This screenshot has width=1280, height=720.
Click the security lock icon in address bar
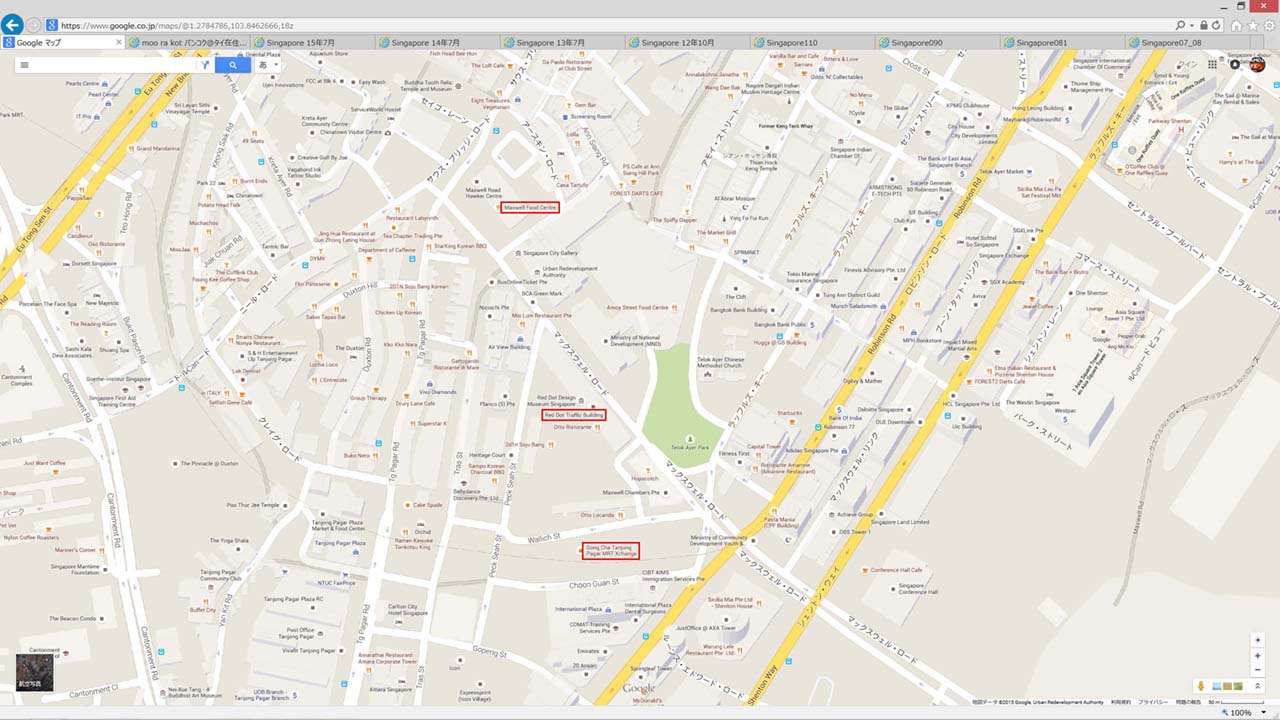point(1204,25)
